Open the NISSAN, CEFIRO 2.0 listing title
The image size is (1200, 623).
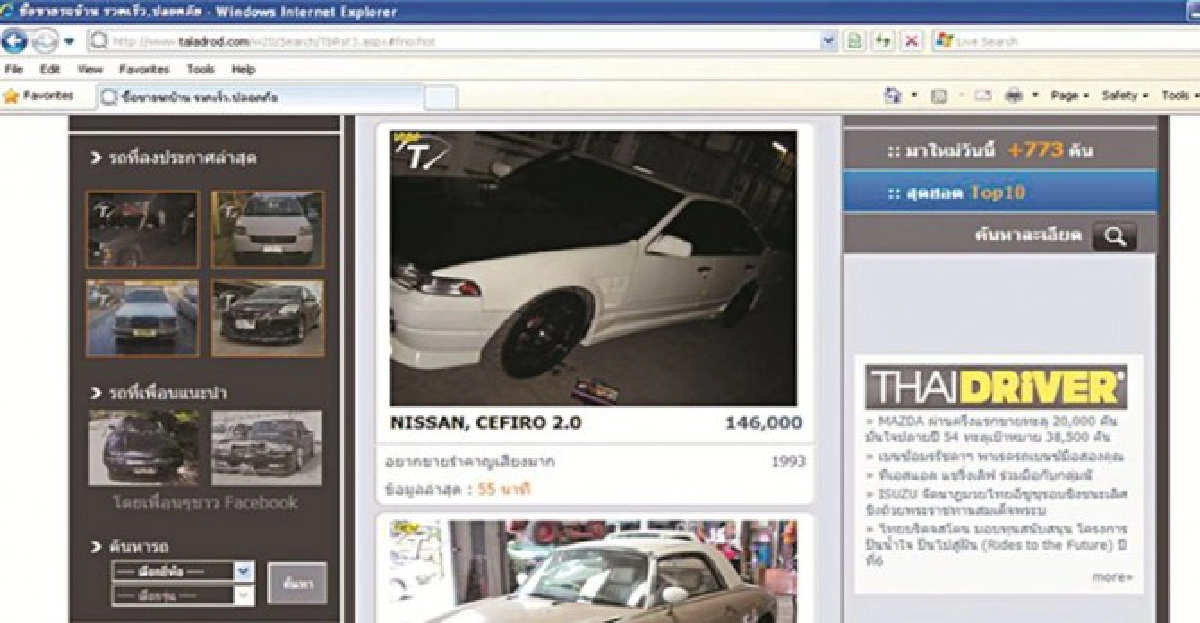485,423
